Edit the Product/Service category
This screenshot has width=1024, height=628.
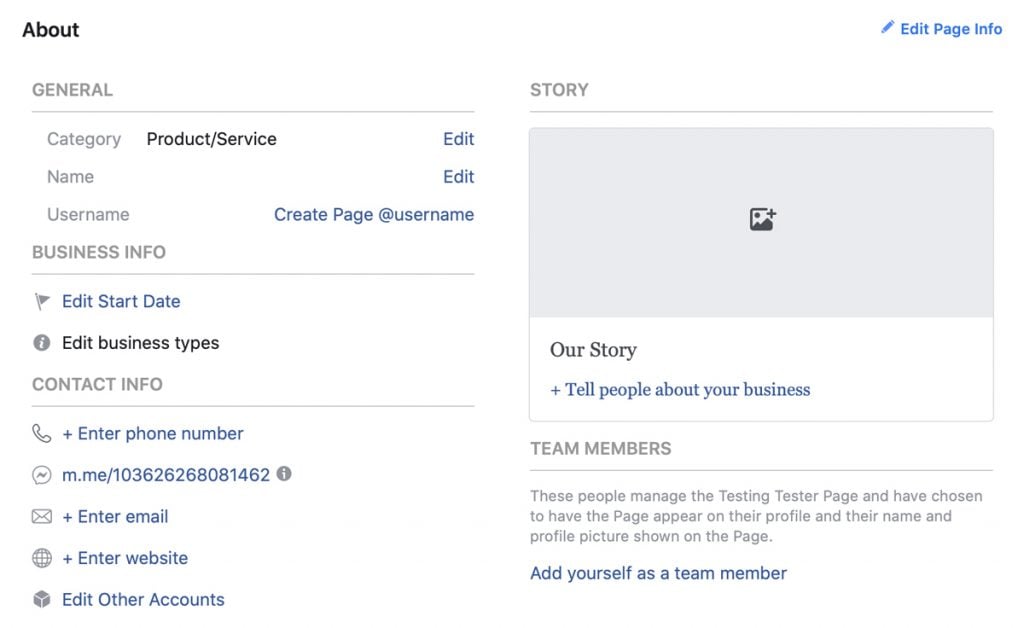[459, 139]
